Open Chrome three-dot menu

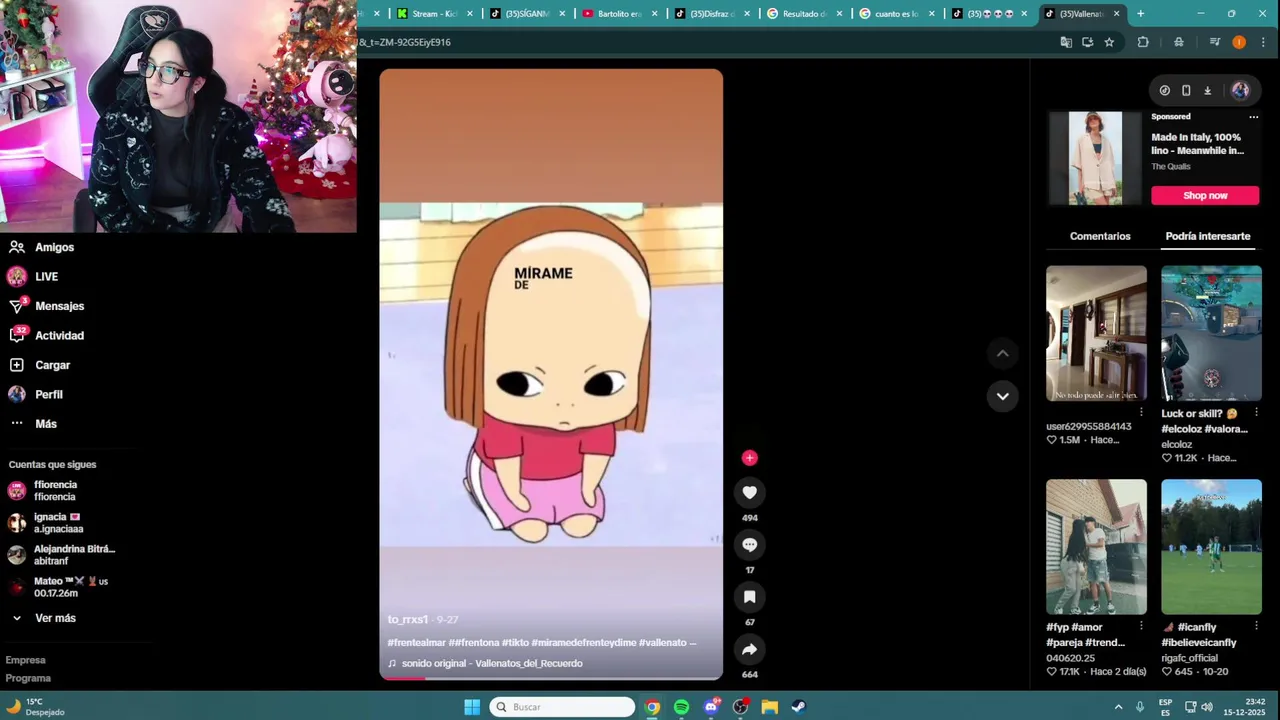(x=1263, y=42)
